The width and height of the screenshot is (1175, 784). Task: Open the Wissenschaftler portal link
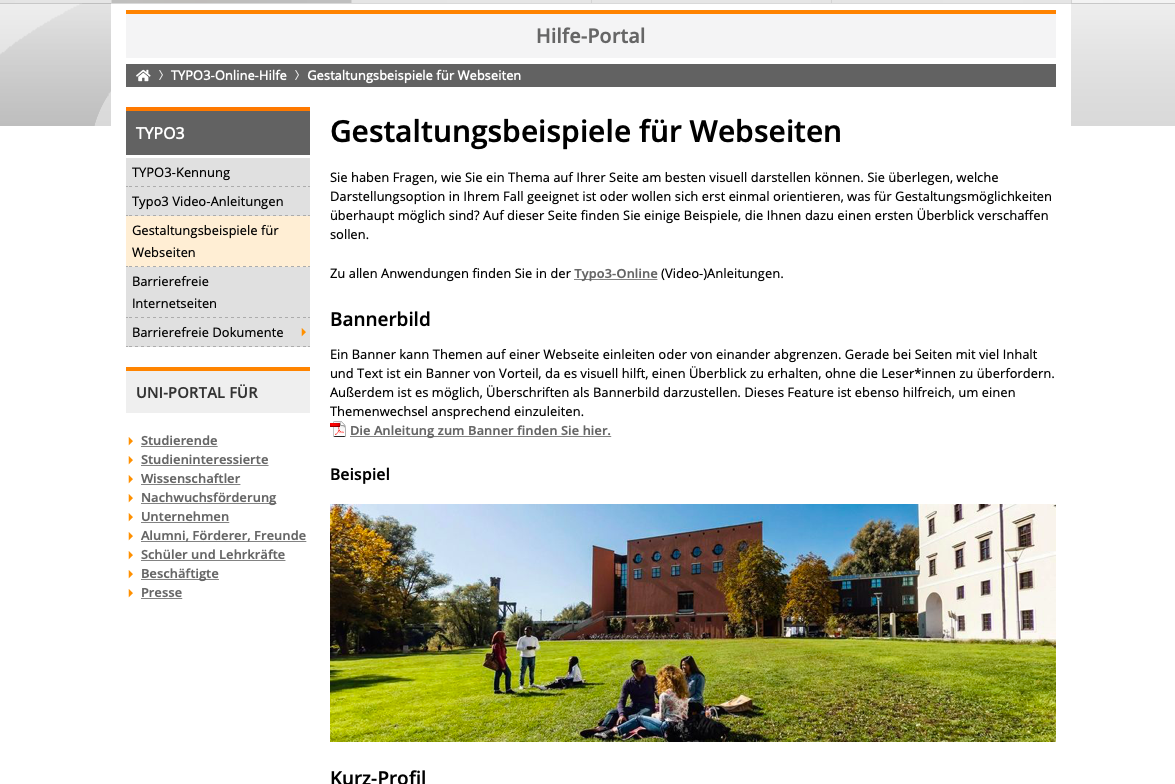point(190,478)
